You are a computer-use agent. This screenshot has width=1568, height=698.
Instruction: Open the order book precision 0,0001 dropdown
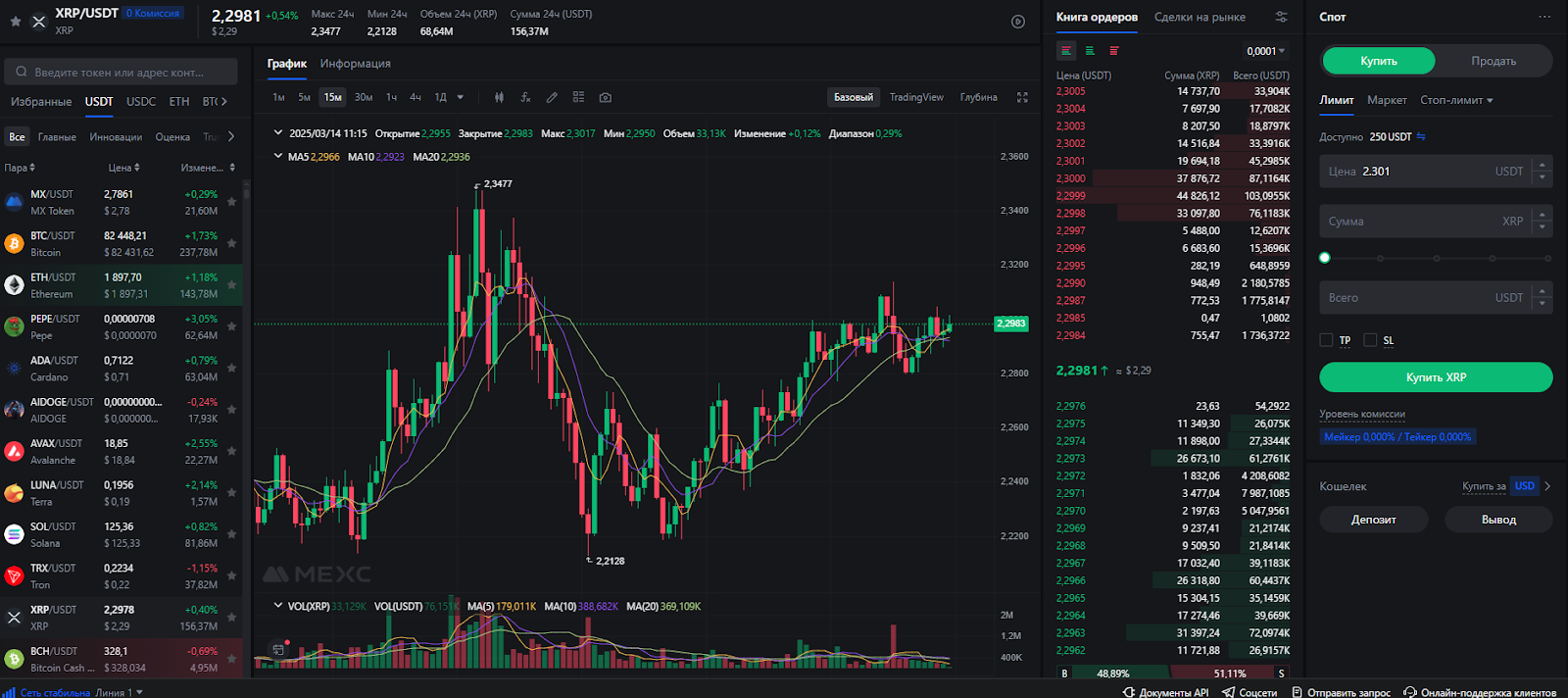[x=1265, y=51]
